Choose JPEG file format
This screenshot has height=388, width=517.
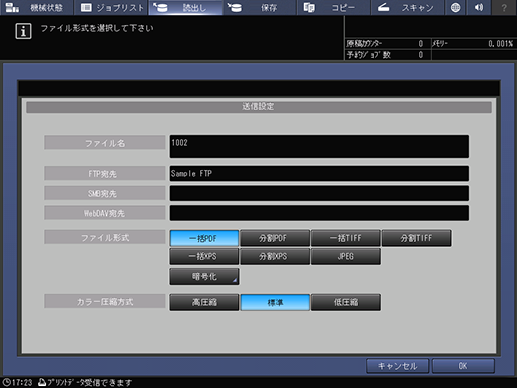pyautogui.click(x=346, y=256)
